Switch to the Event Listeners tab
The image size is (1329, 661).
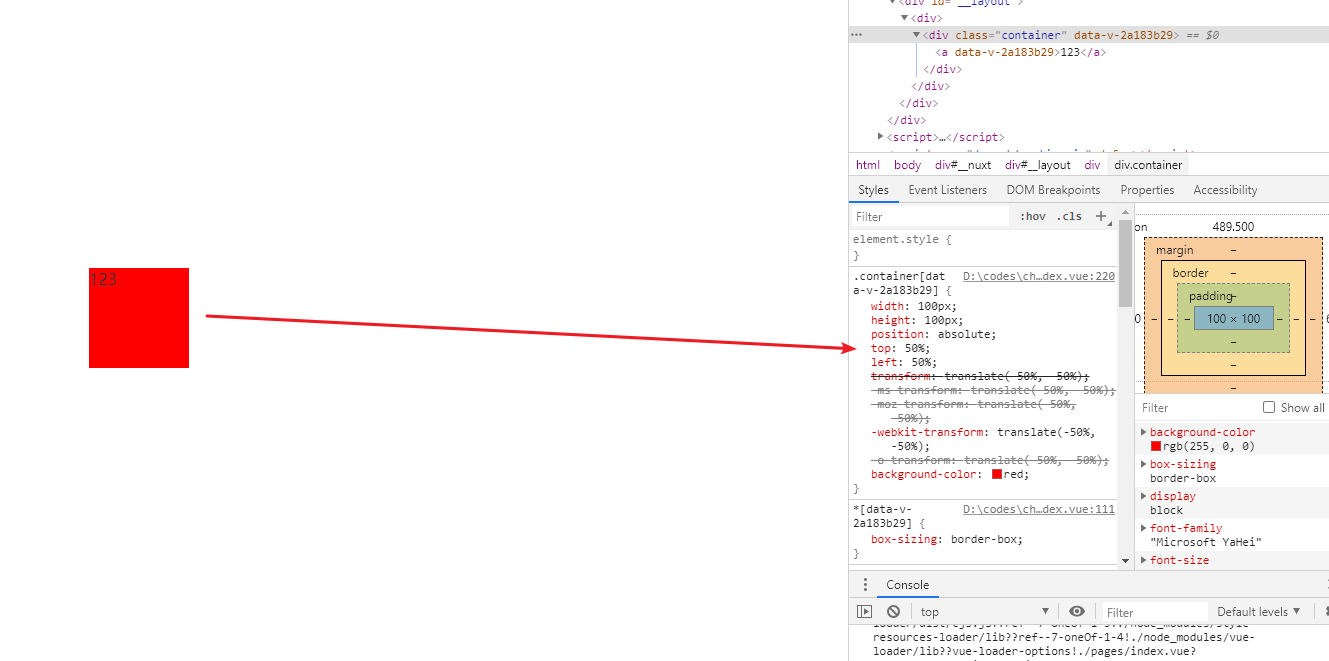(947, 190)
